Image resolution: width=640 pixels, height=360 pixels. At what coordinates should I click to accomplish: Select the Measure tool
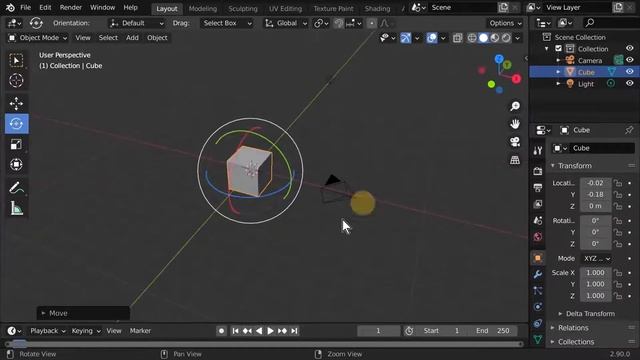pyautogui.click(x=16, y=209)
